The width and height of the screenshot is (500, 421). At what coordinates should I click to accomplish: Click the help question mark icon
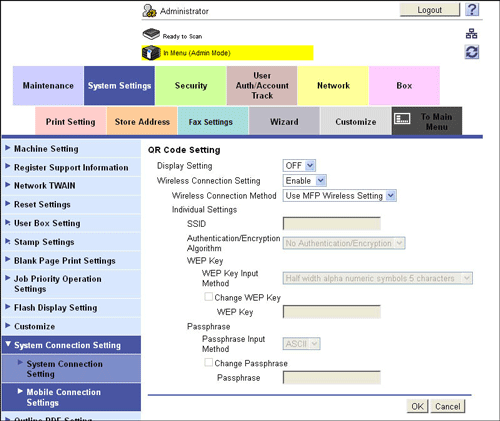472,10
